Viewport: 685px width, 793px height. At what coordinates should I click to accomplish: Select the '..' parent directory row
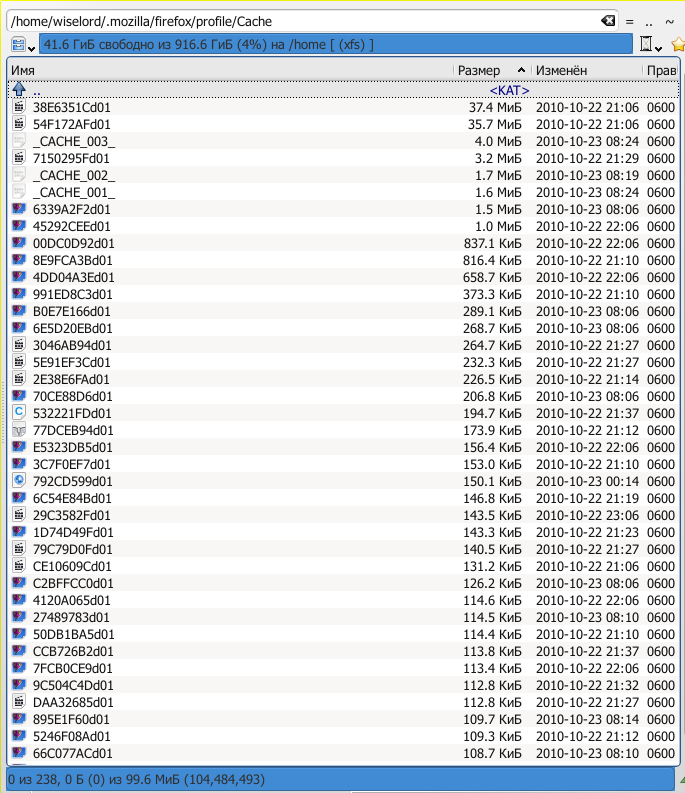(x=344, y=90)
